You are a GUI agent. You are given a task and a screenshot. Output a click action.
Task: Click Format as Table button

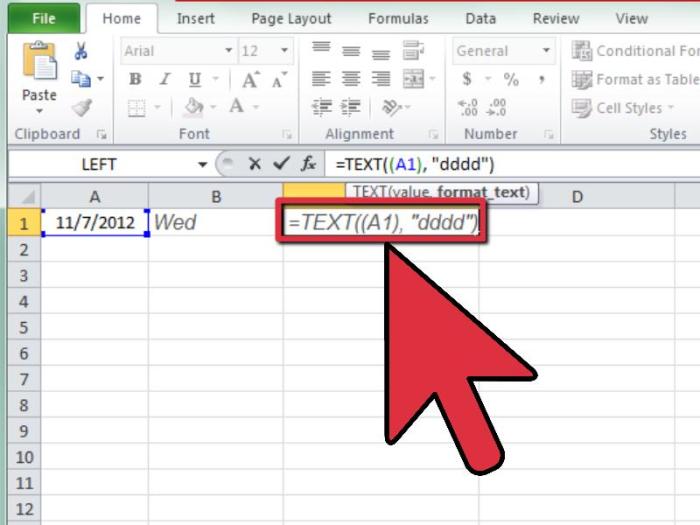pyautogui.click(x=636, y=79)
